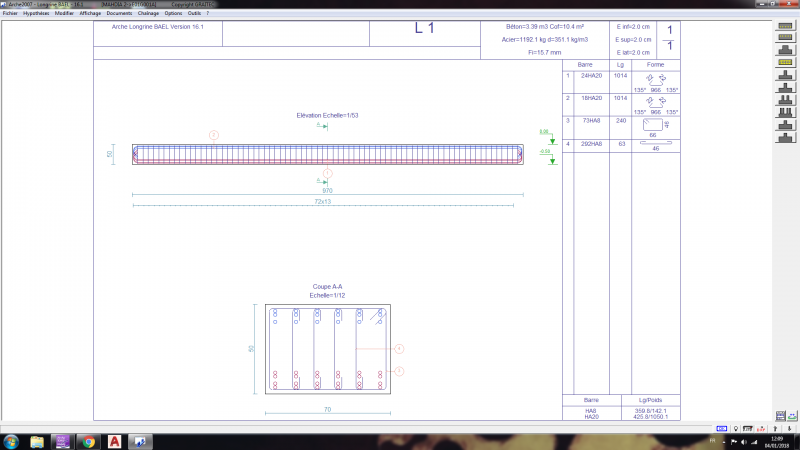800x450 pixels.
Task: Click the volume icon in system tray
Action: (744, 442)
